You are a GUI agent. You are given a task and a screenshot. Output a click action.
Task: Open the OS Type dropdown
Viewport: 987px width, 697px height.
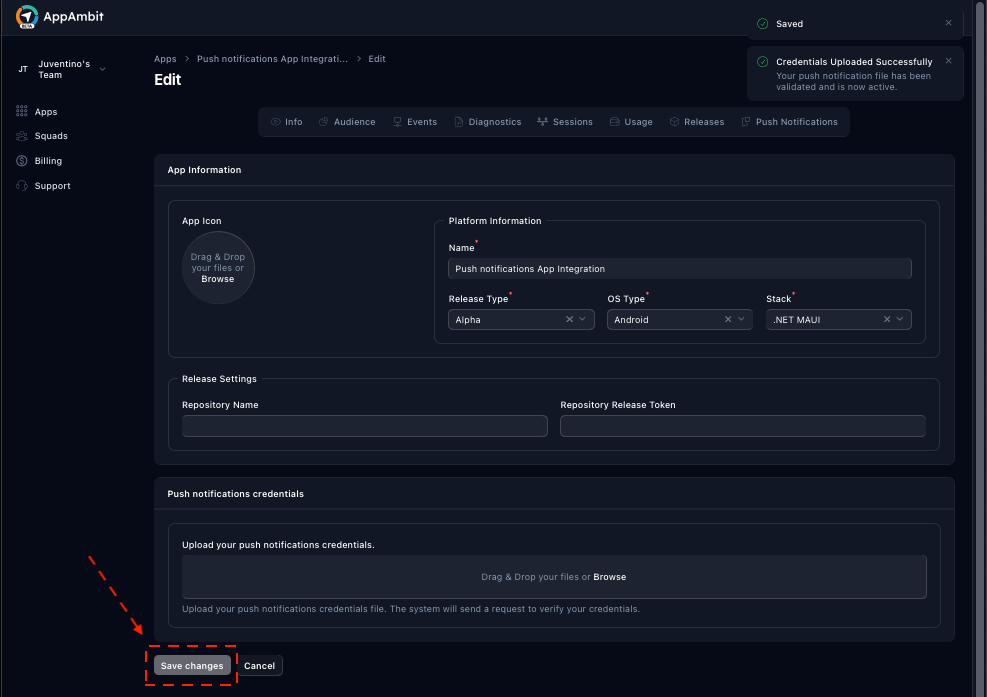click(x=742, y=318)
